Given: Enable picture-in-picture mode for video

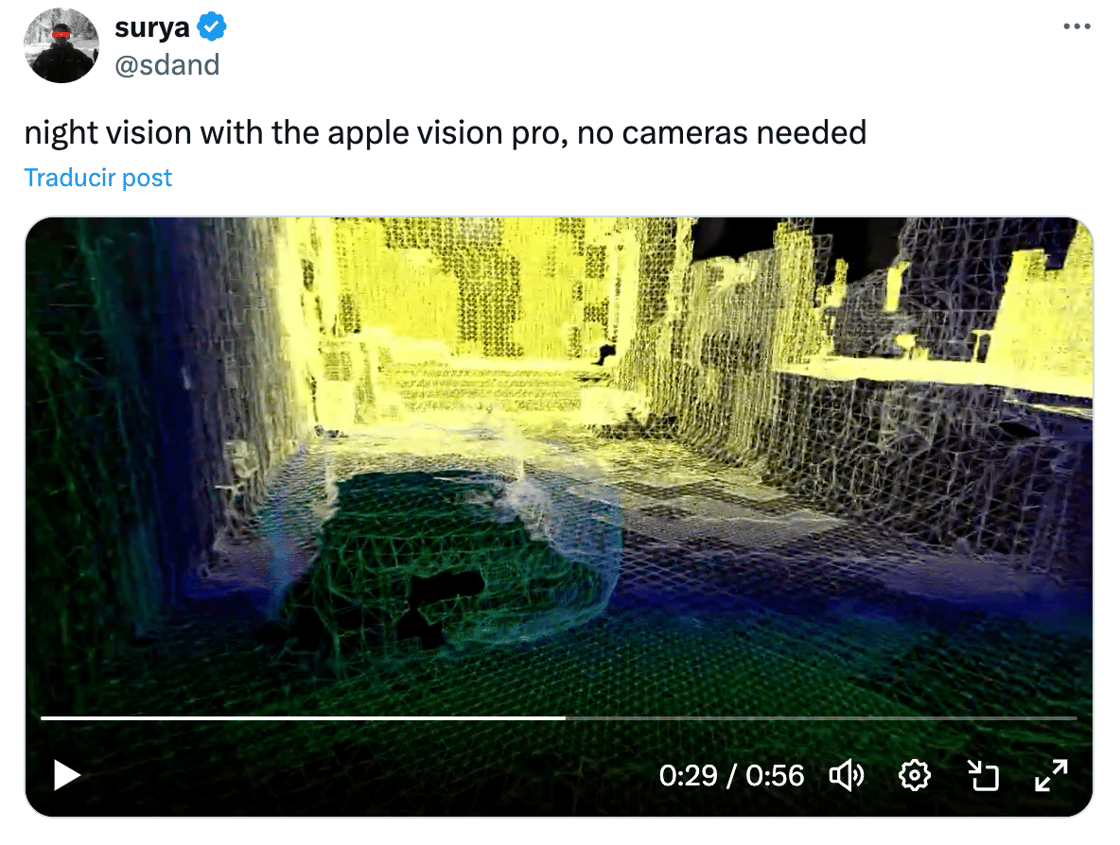Looking at the screenshot, I should (x=983, y=775).
